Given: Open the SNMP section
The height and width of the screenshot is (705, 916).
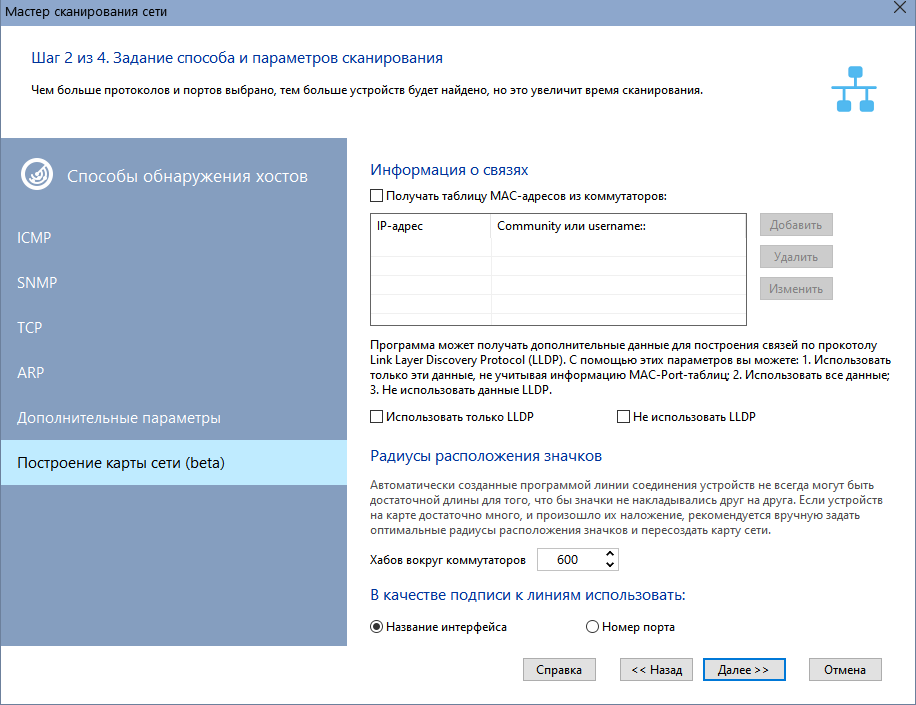Looking at the screenshot, I should 174,283.
